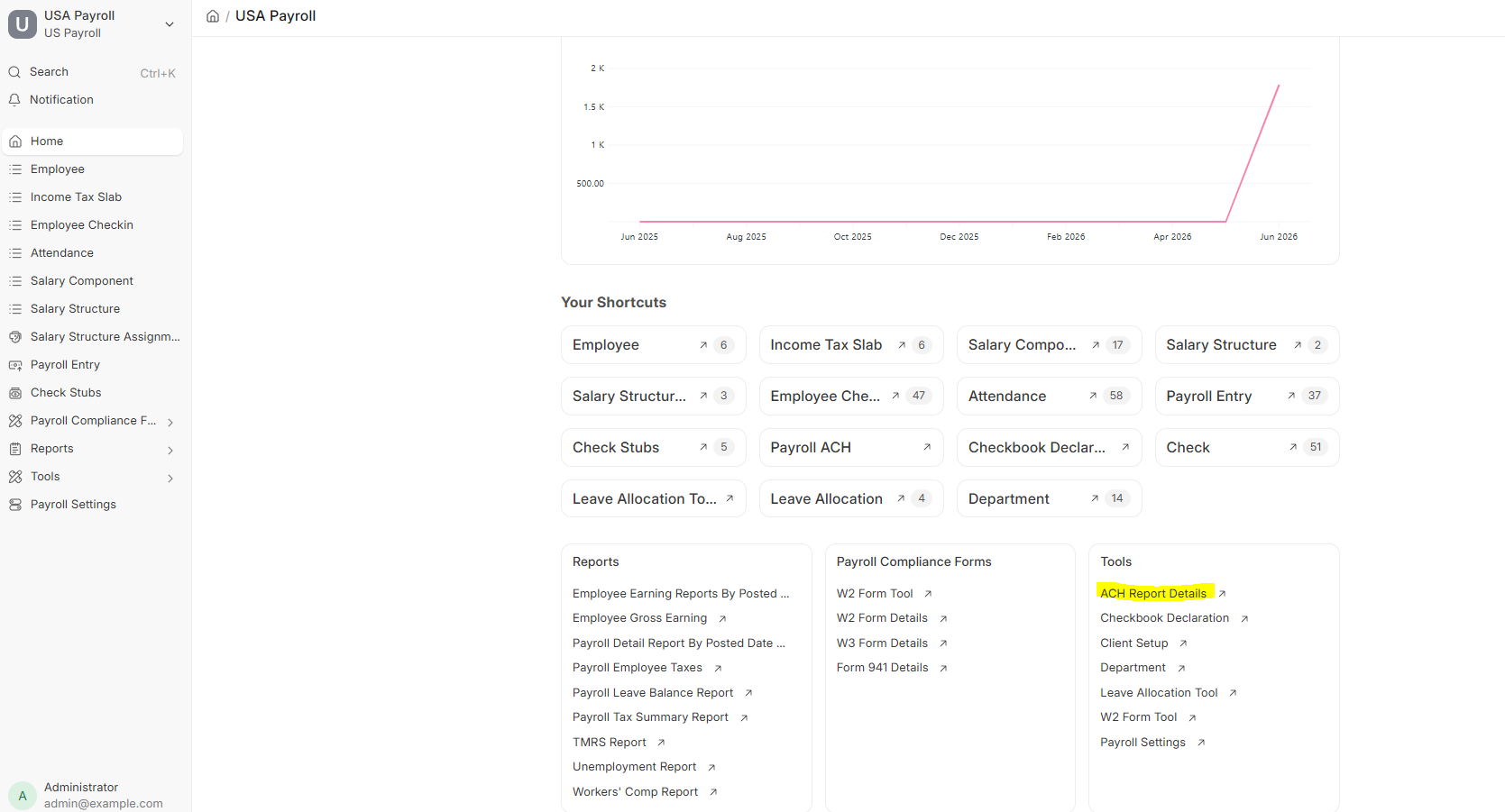This screenshot has height=812, width=1505.
Task: Click the arrow icon beside ACH Report Details
Action: click(1222, 594)
